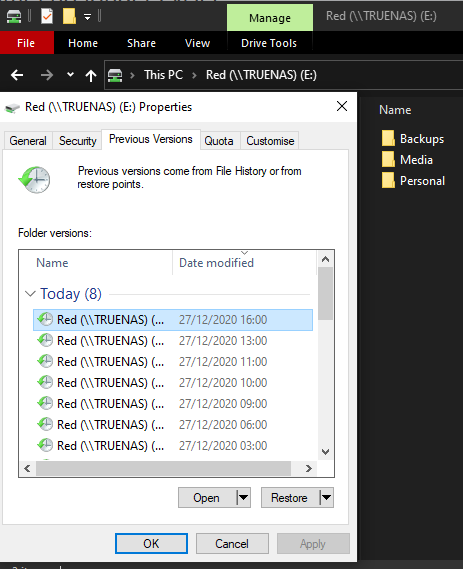Select the version dated 27/12/2020 06:00
This screenshot has height=569, width=463.
pyautogui.click(x=173, y=425)
